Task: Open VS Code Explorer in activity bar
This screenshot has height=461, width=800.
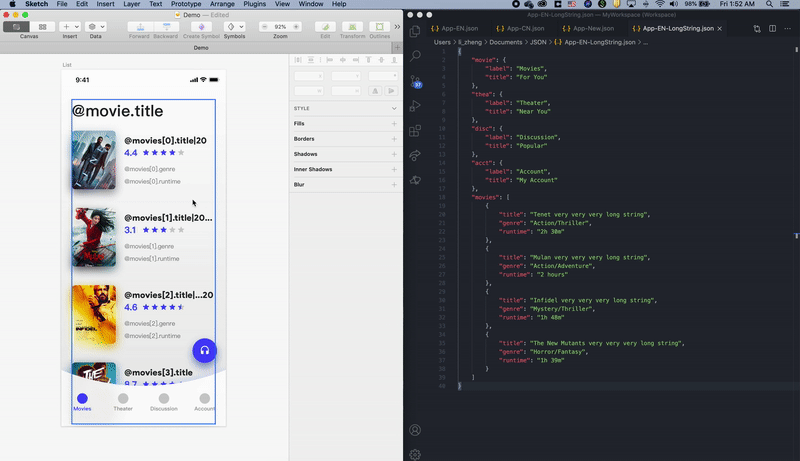Action: [x=415, y=31]
